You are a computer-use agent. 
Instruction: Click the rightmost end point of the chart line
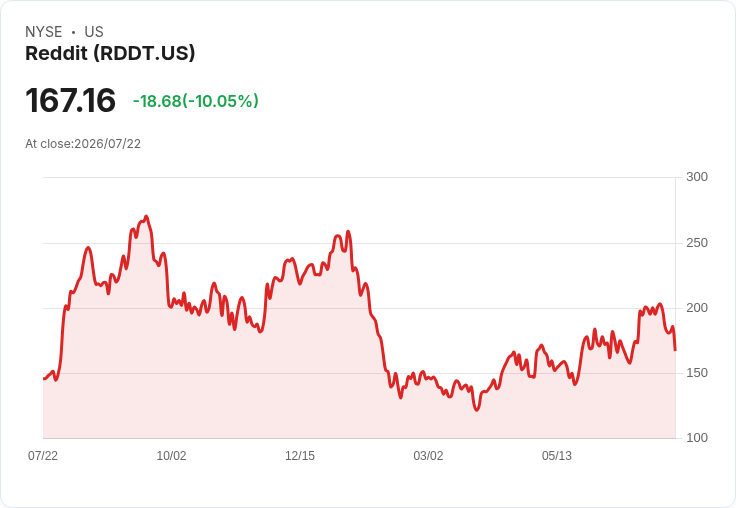click(675, 349)
